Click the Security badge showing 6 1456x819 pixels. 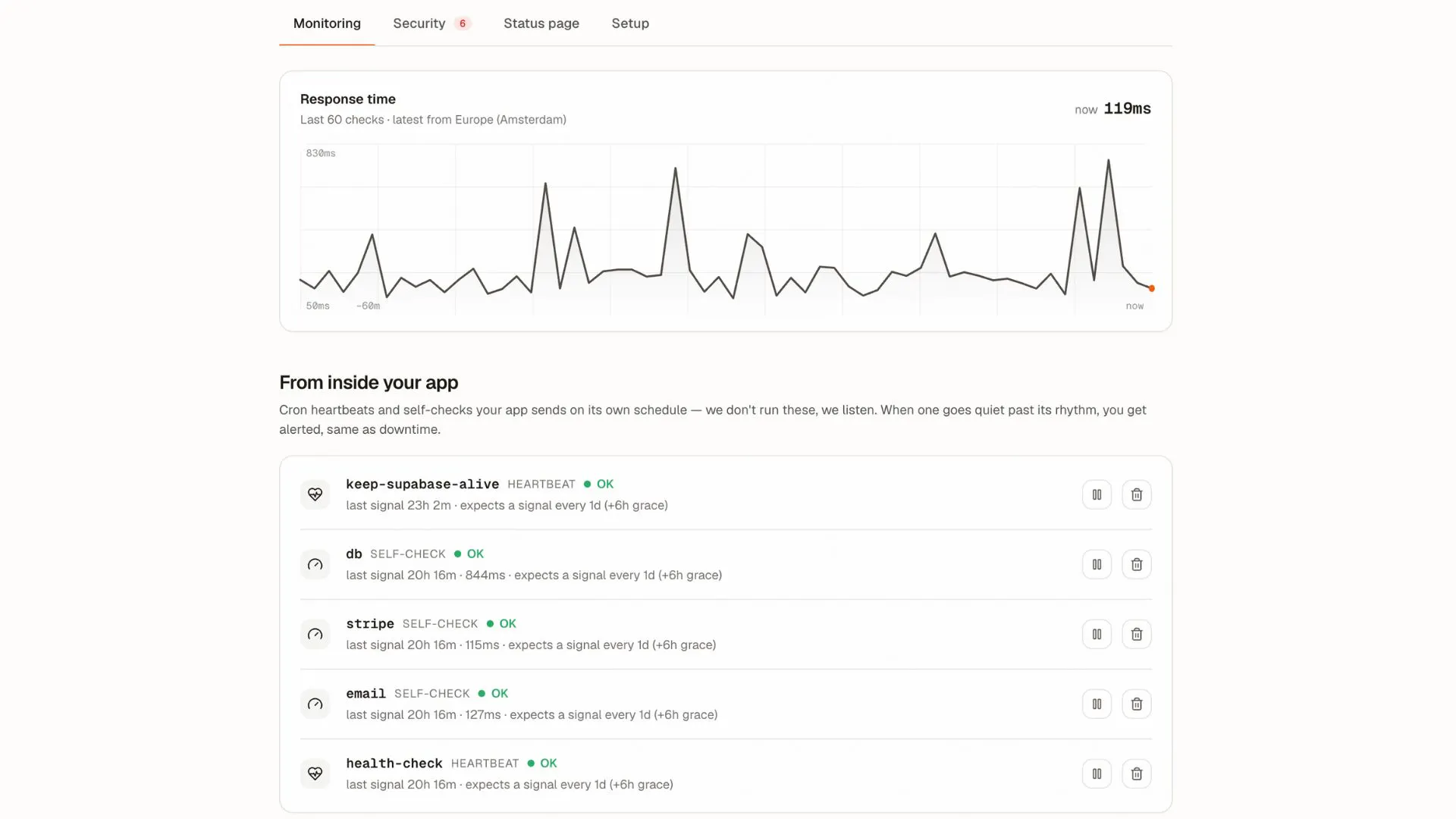click(x=463, y=24)
